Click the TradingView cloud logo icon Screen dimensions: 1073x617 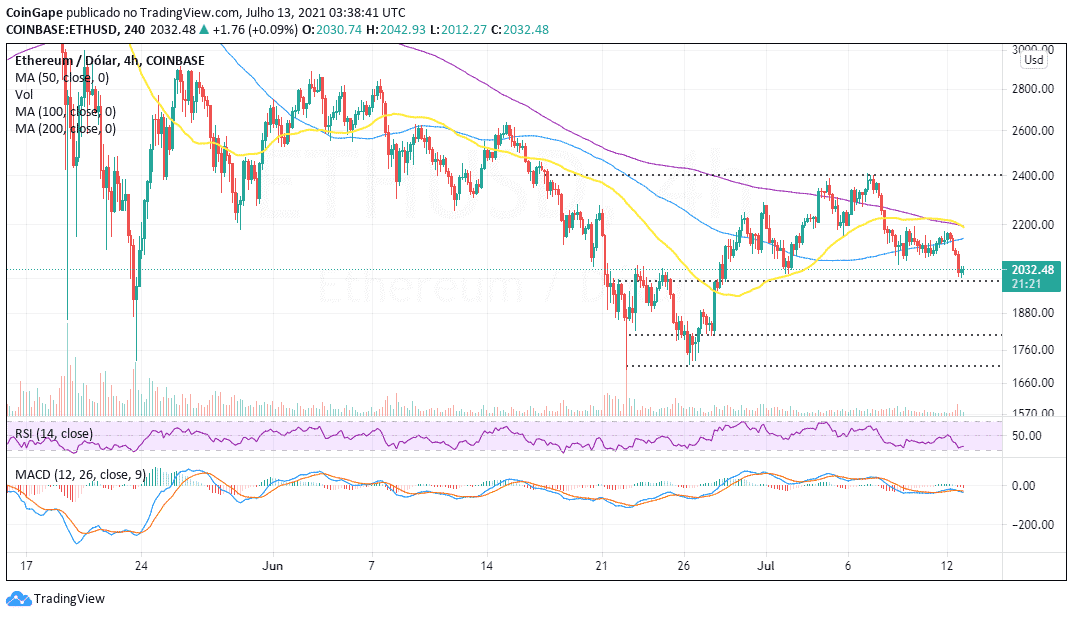tap(19, 599)
